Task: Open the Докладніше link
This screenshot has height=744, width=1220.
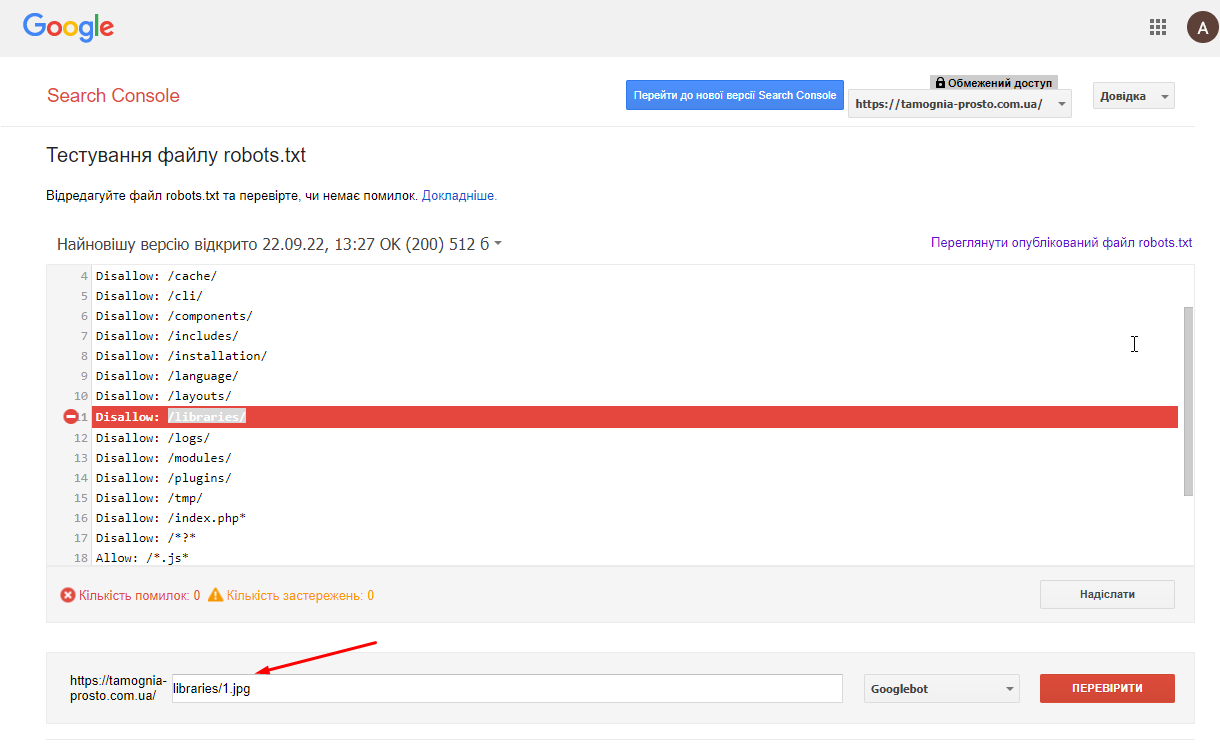Action: pyautogui.click(x=459, y=196)
